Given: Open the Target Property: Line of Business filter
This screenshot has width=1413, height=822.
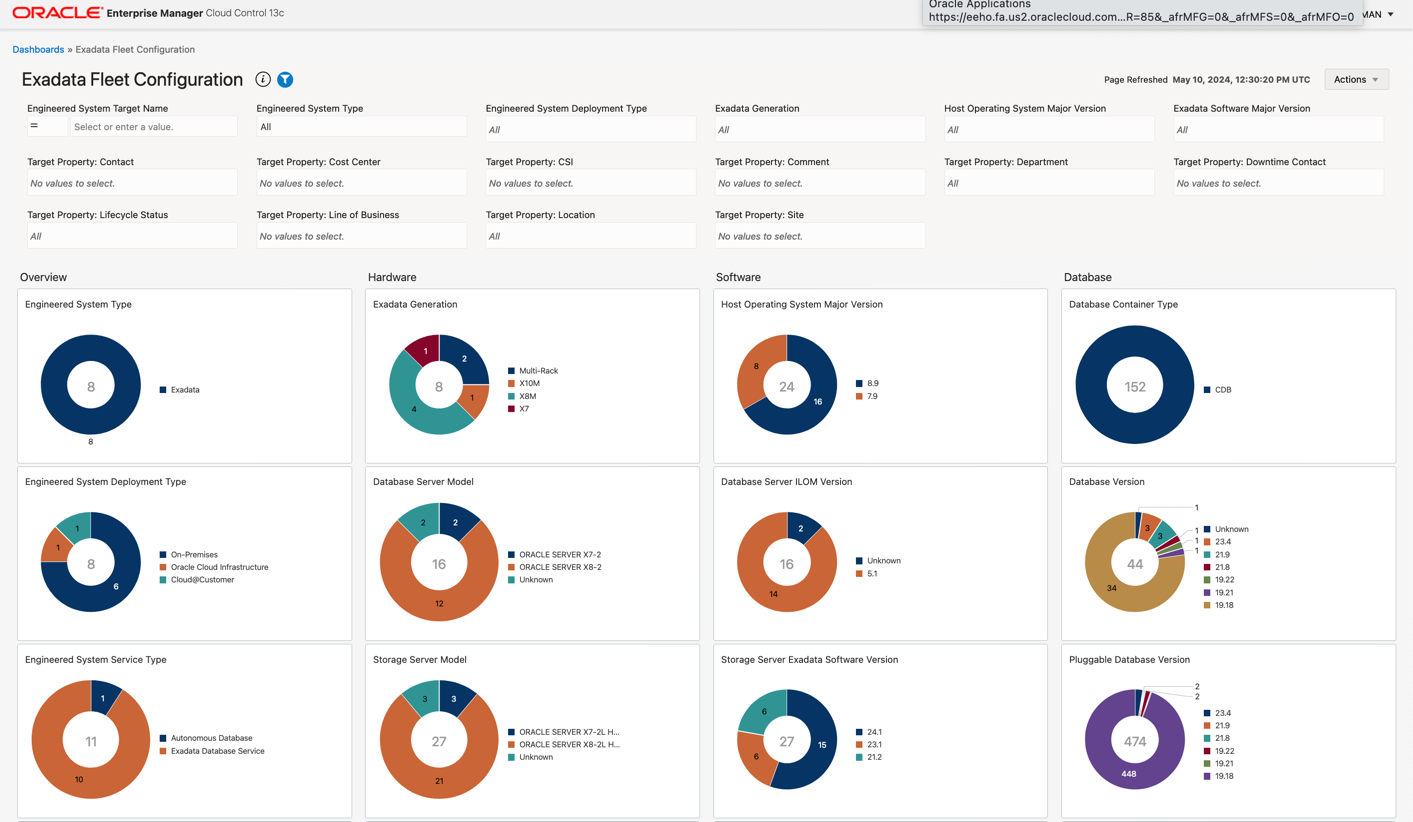Looking at the screenshot, I should click(361, 236).
